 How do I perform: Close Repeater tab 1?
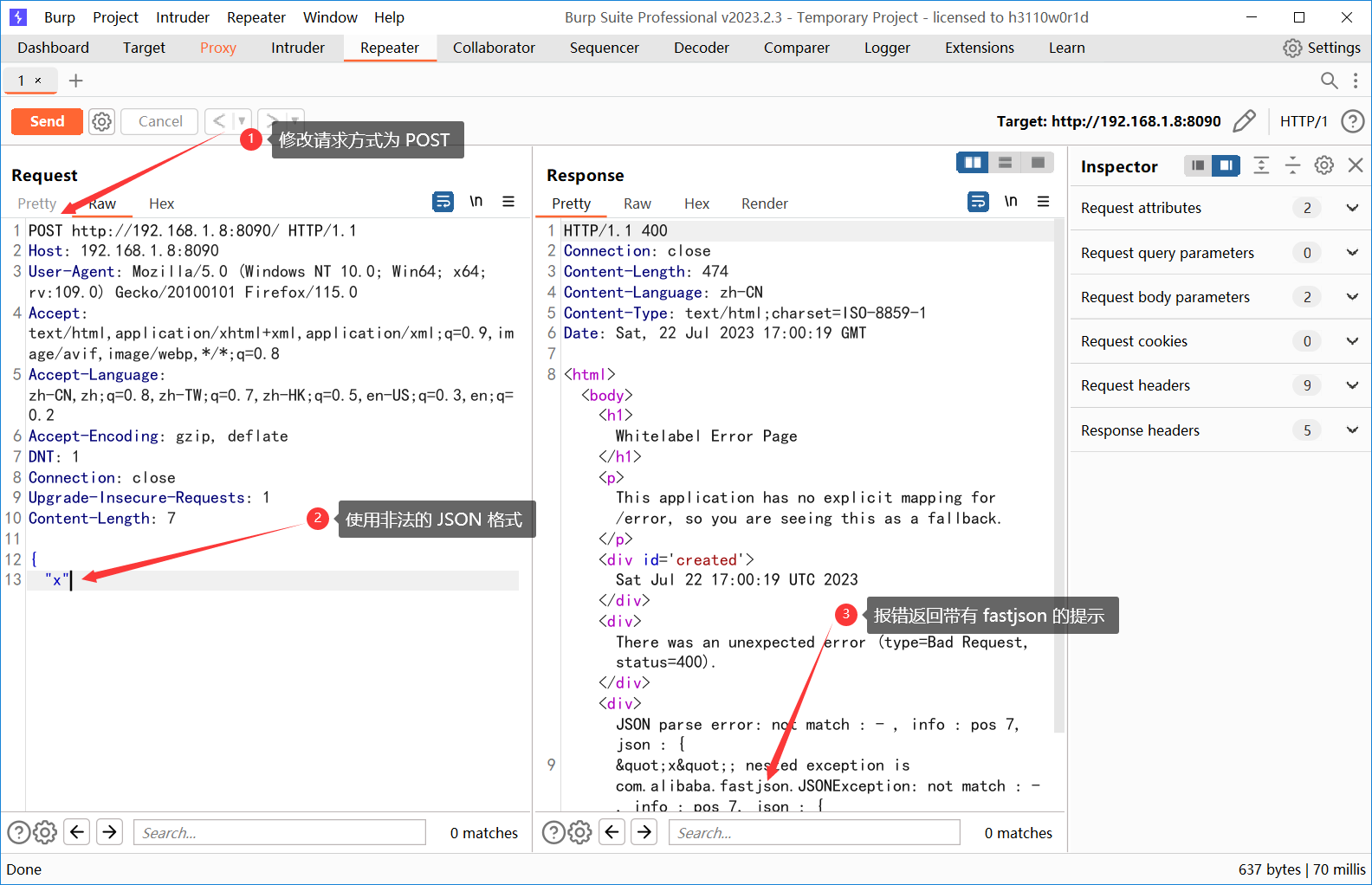38,81
